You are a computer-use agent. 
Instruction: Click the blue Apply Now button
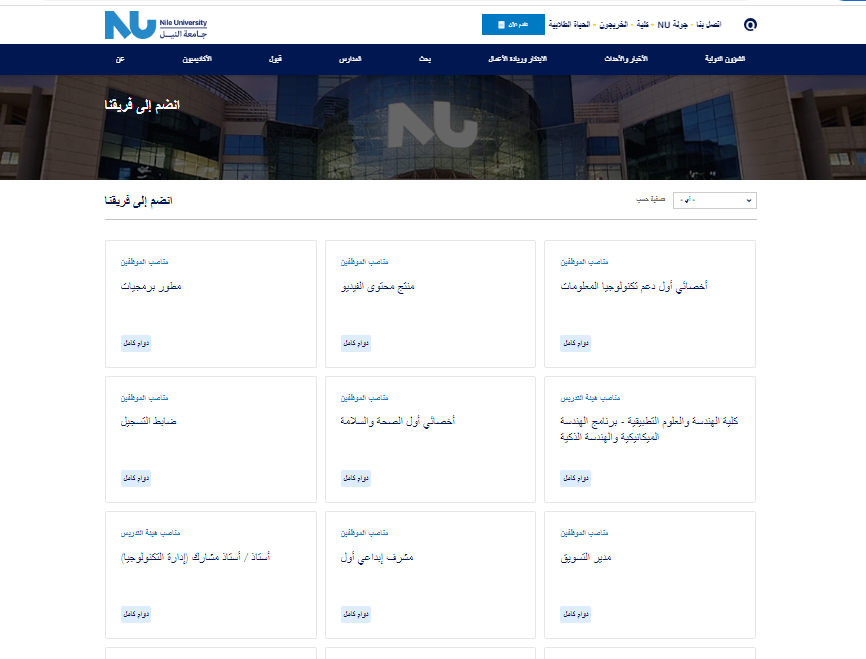click(x=513, y=24)
